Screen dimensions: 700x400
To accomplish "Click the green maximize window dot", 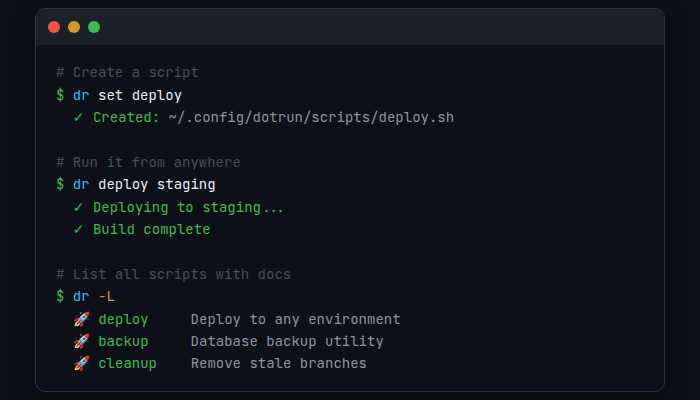I will (x=94, y=27).
